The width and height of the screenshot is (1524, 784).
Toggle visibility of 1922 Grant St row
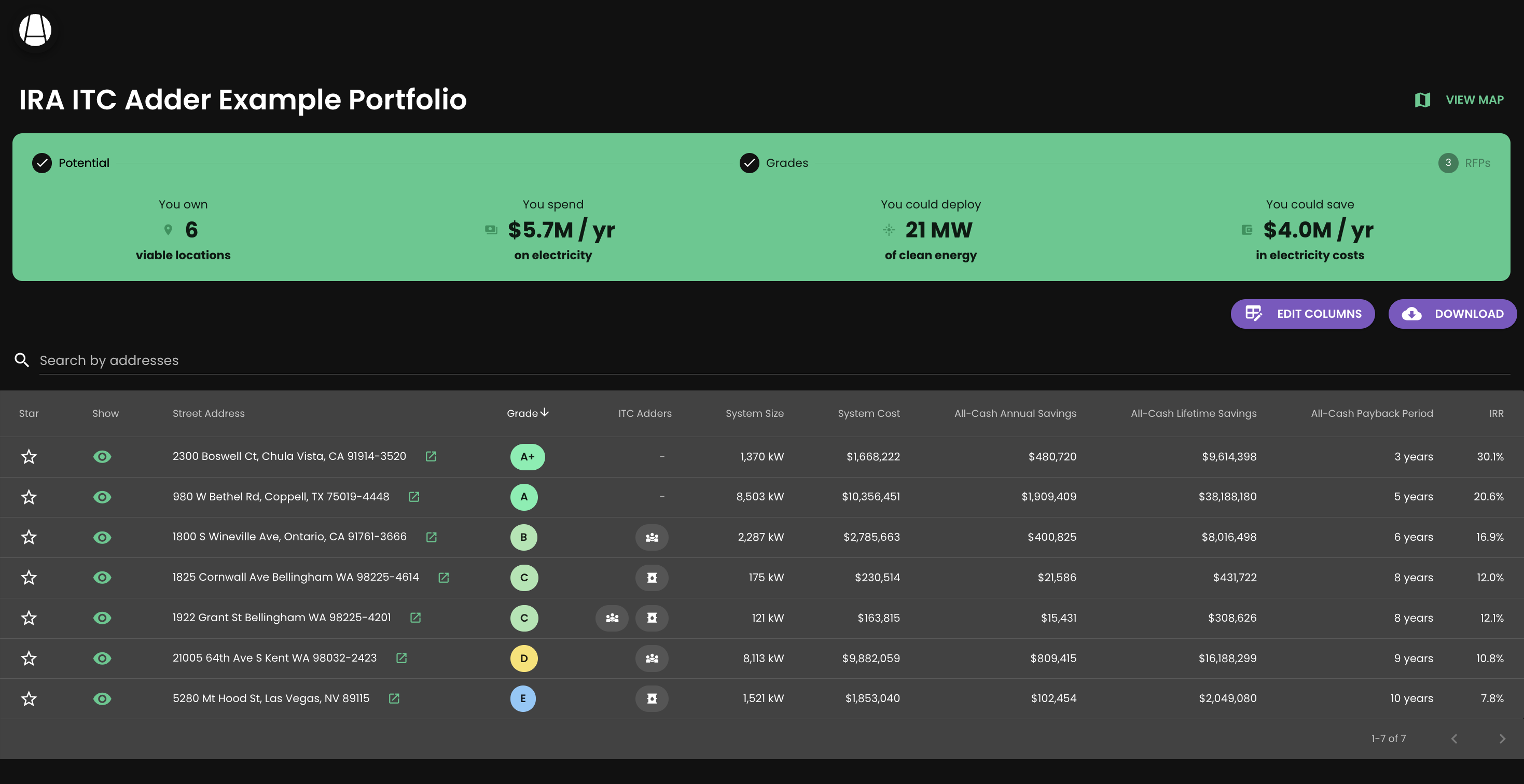(102, 618)
